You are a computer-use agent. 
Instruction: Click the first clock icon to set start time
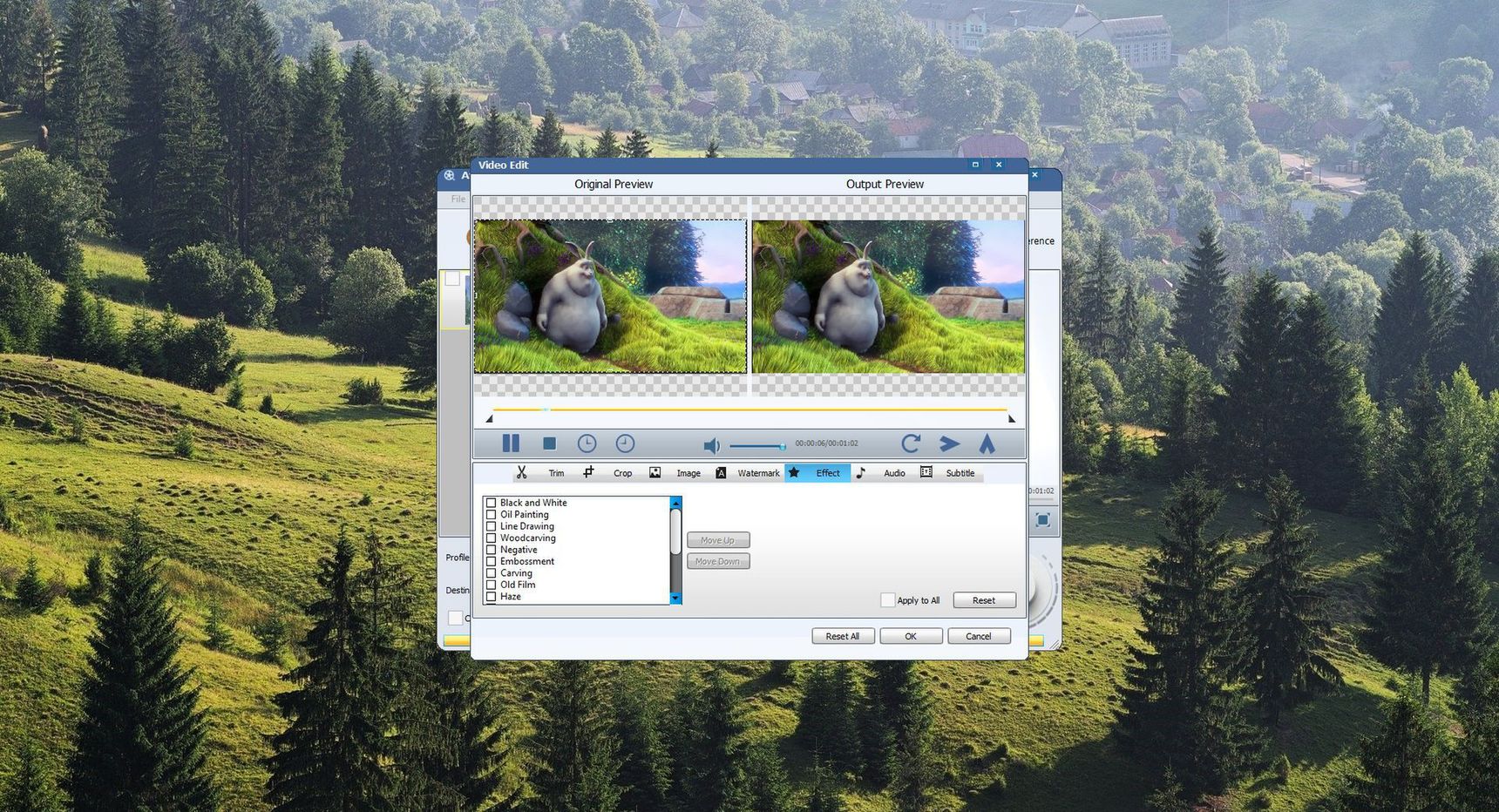[x=587, y=443]
